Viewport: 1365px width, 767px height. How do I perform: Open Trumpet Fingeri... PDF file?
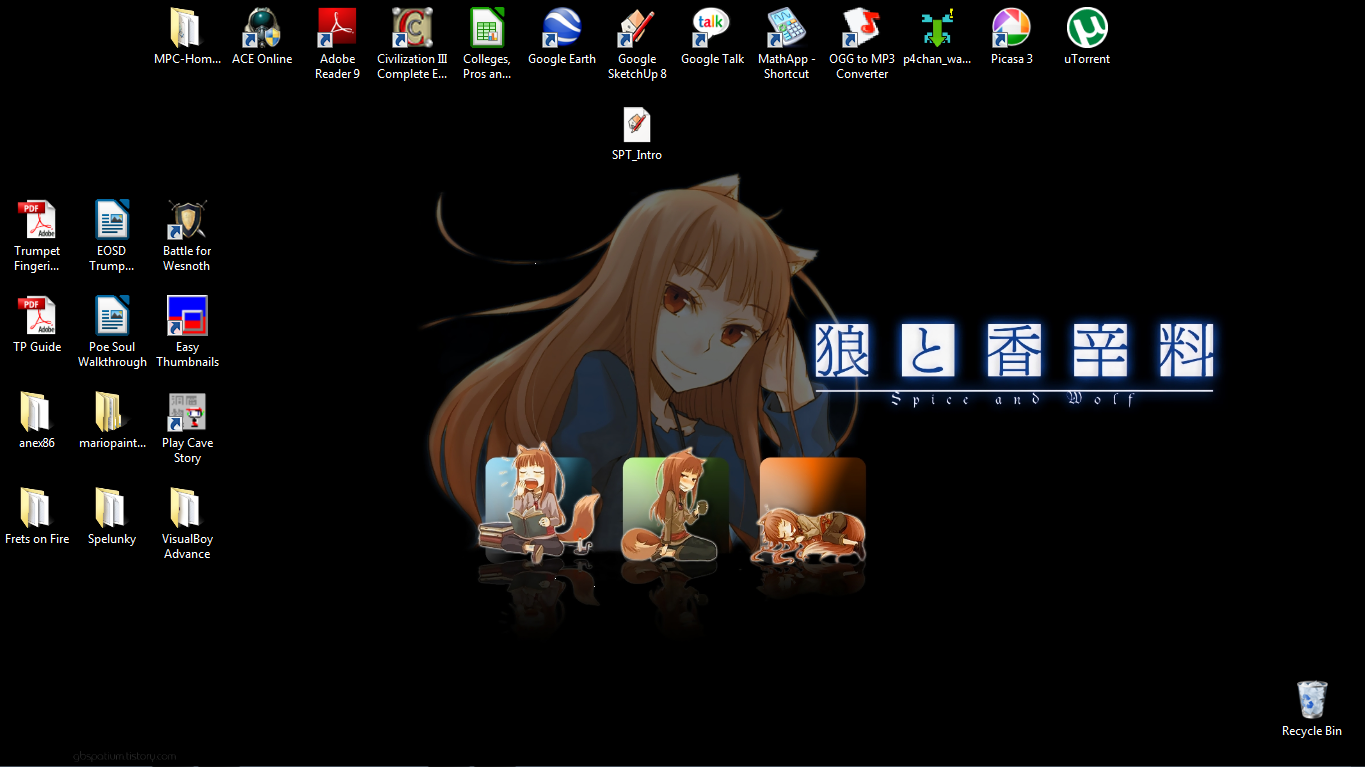click(x=37, y=220)
